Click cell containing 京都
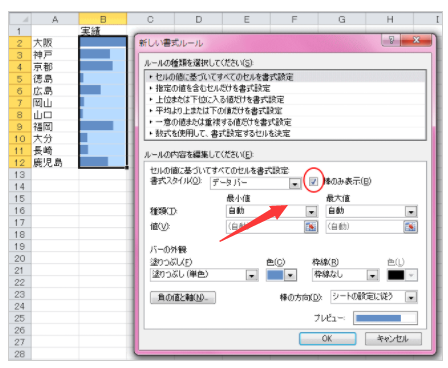448x368 pixels. point(55,67)
